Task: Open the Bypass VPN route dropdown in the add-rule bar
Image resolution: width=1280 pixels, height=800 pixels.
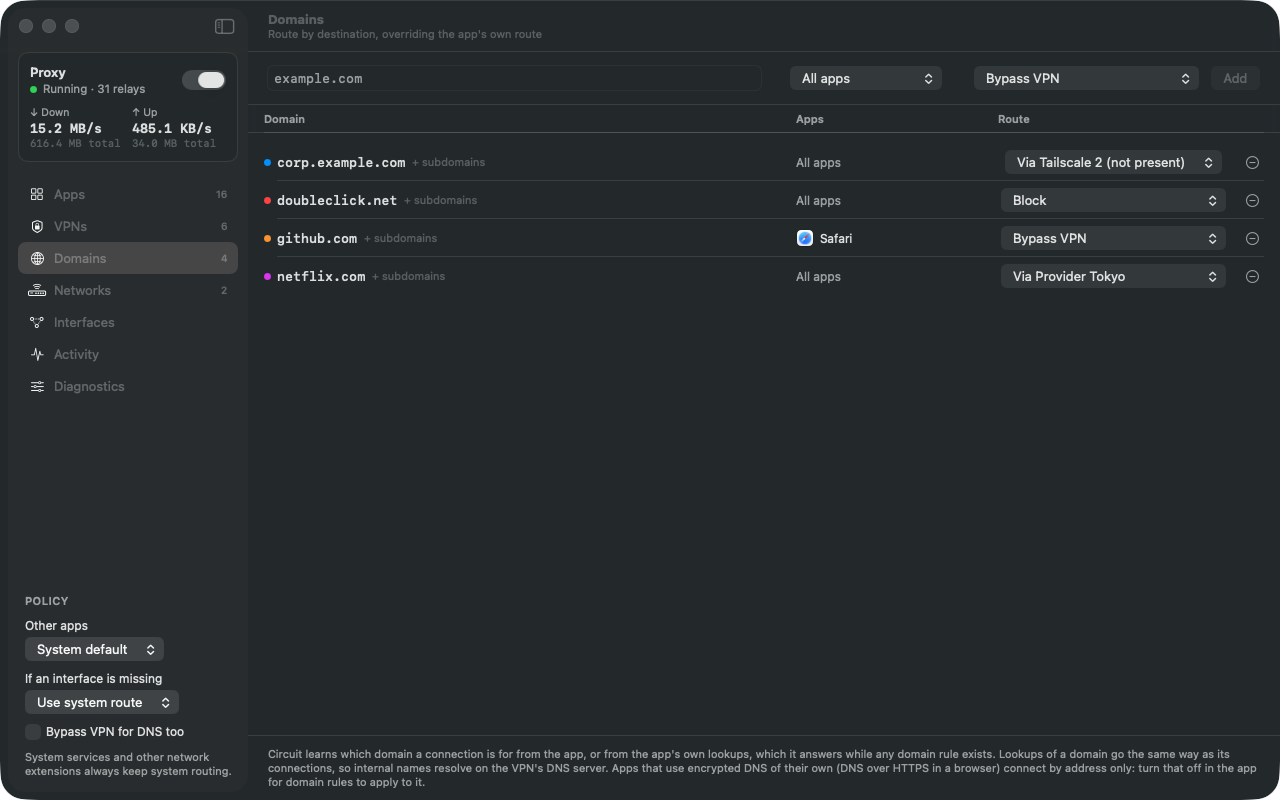Action: click(x=1086, y=78)
